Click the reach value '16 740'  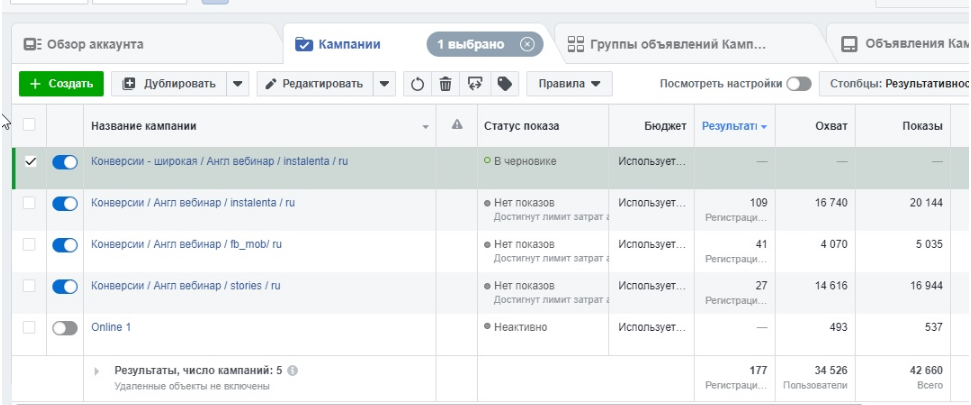pos(832,202)
